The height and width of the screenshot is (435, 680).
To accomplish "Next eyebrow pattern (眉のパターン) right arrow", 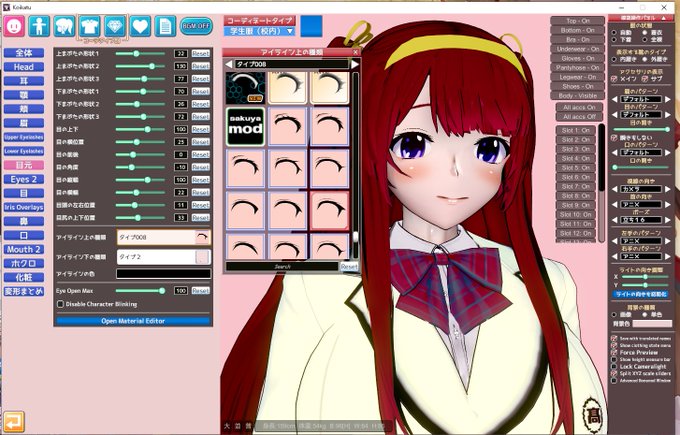I will tap(668, 99).
